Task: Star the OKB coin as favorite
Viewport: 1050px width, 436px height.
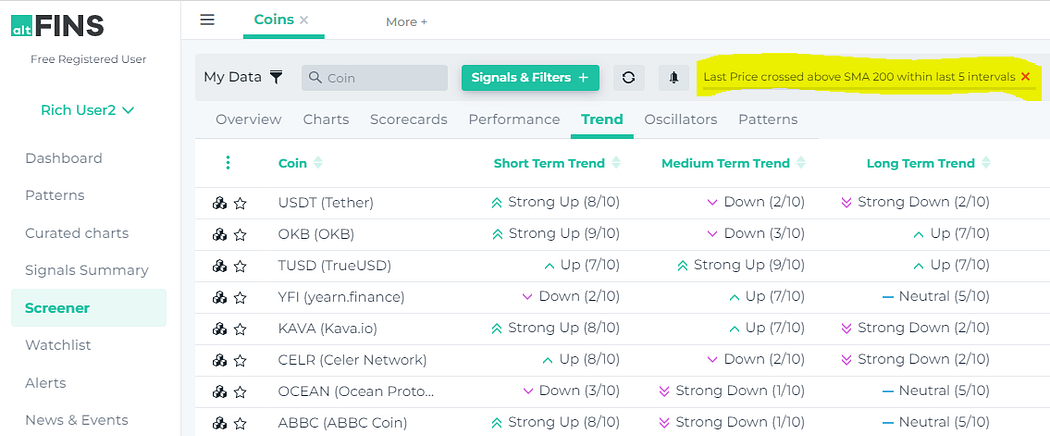Action: (240, 235)
